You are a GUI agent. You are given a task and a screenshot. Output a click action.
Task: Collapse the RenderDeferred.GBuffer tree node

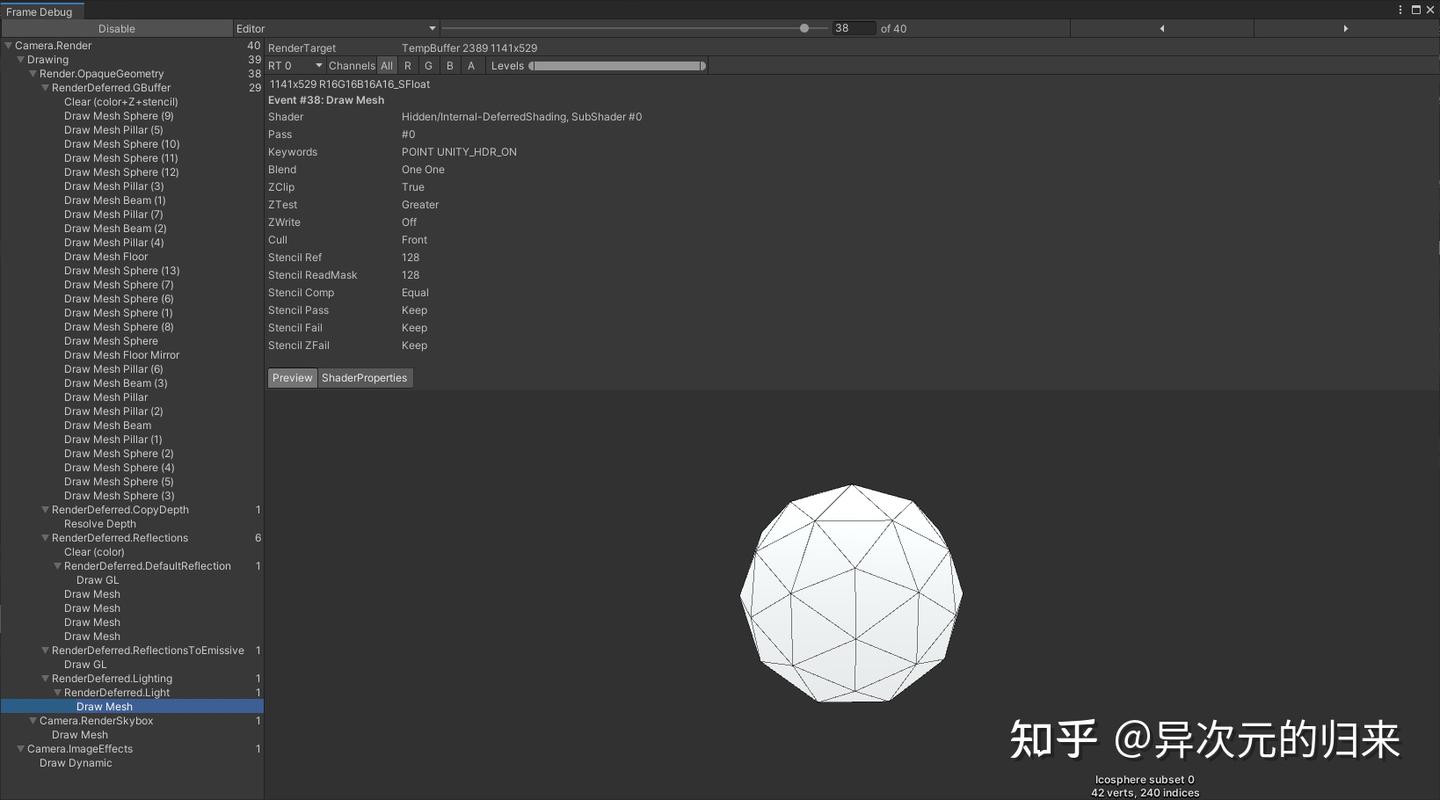pos(45,87)
